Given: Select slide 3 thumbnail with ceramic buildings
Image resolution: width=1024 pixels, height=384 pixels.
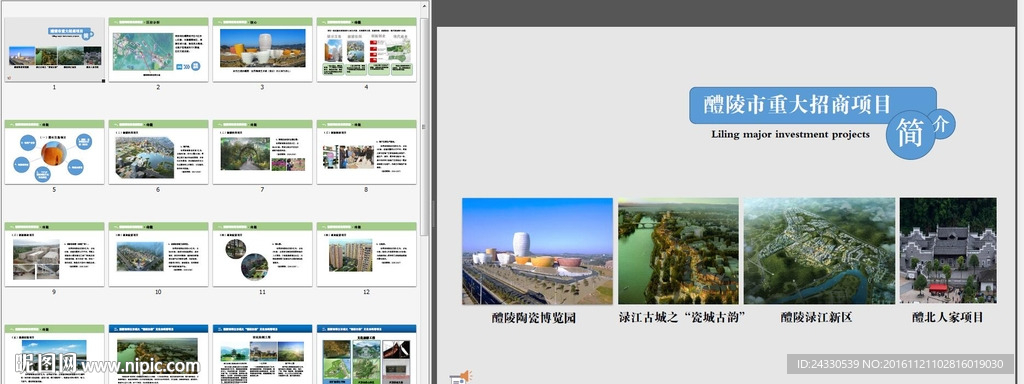Looking at the screenshot, I should point(263,50).
